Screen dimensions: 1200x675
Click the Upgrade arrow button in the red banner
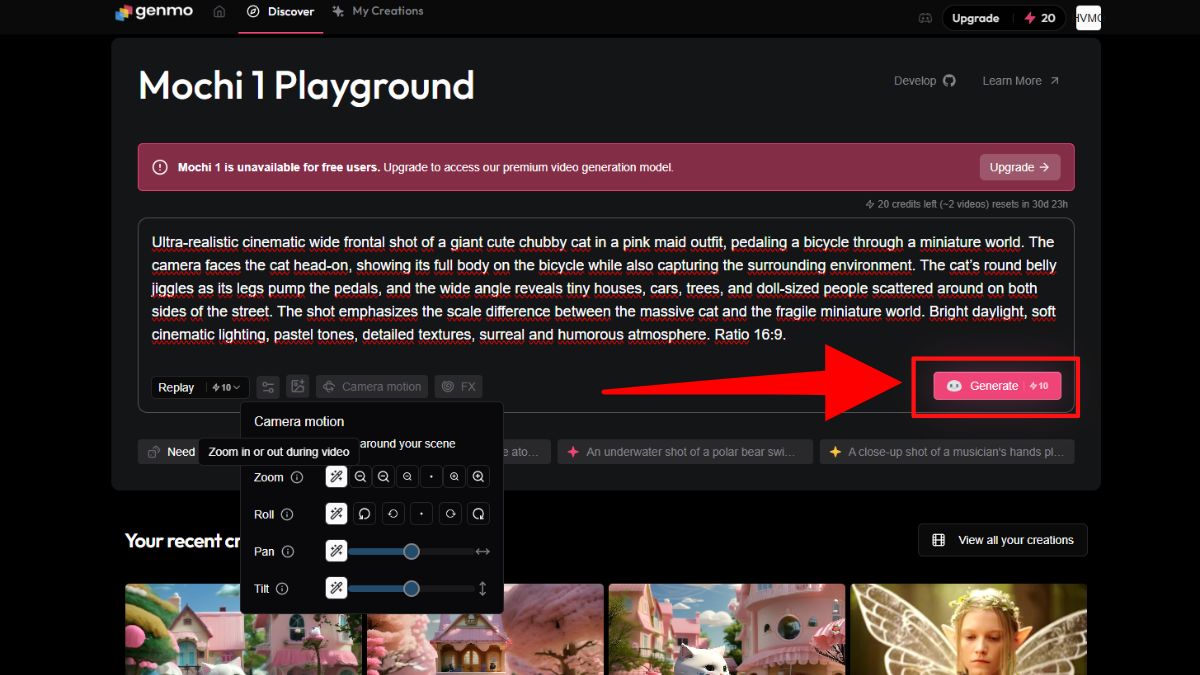click(x=1019, y=167)
